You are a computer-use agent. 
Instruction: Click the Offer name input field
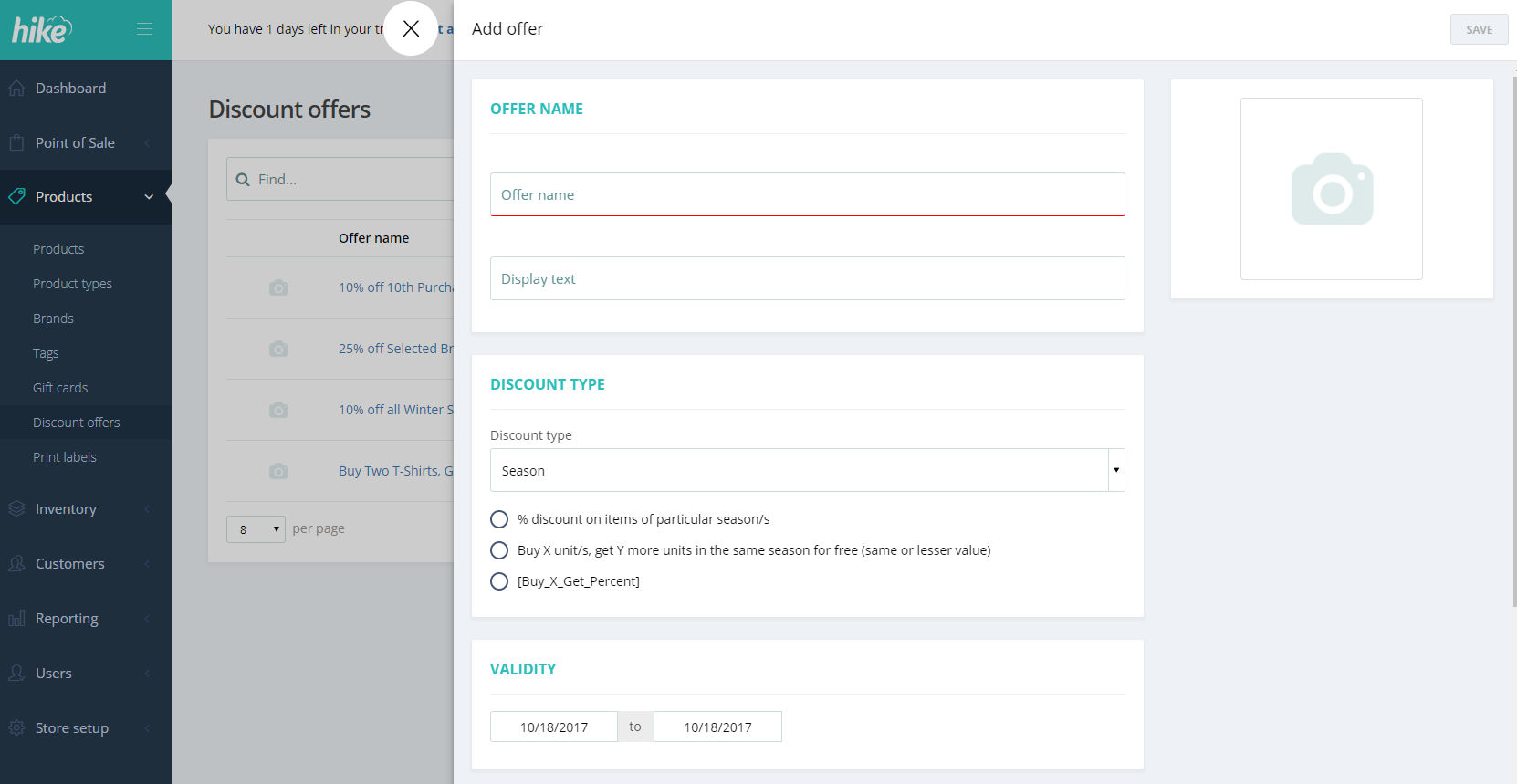click(807, 194)
